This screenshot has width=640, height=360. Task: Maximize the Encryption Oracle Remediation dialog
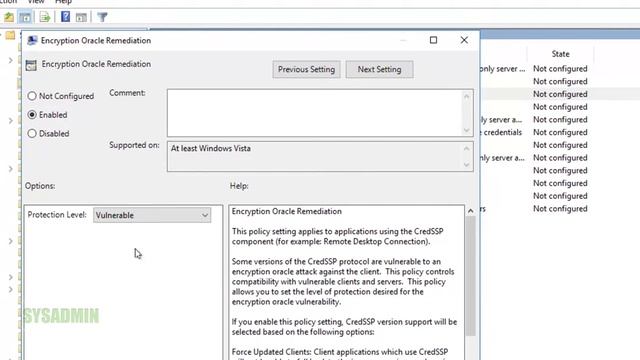433,40
